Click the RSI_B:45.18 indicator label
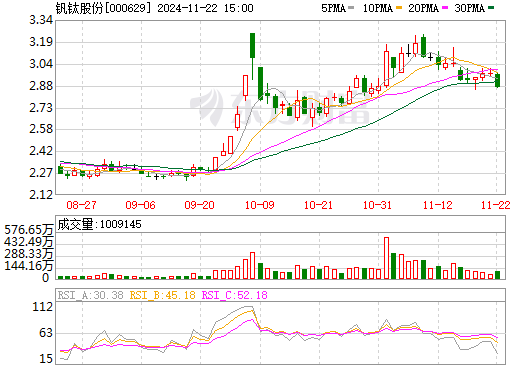 162,295
